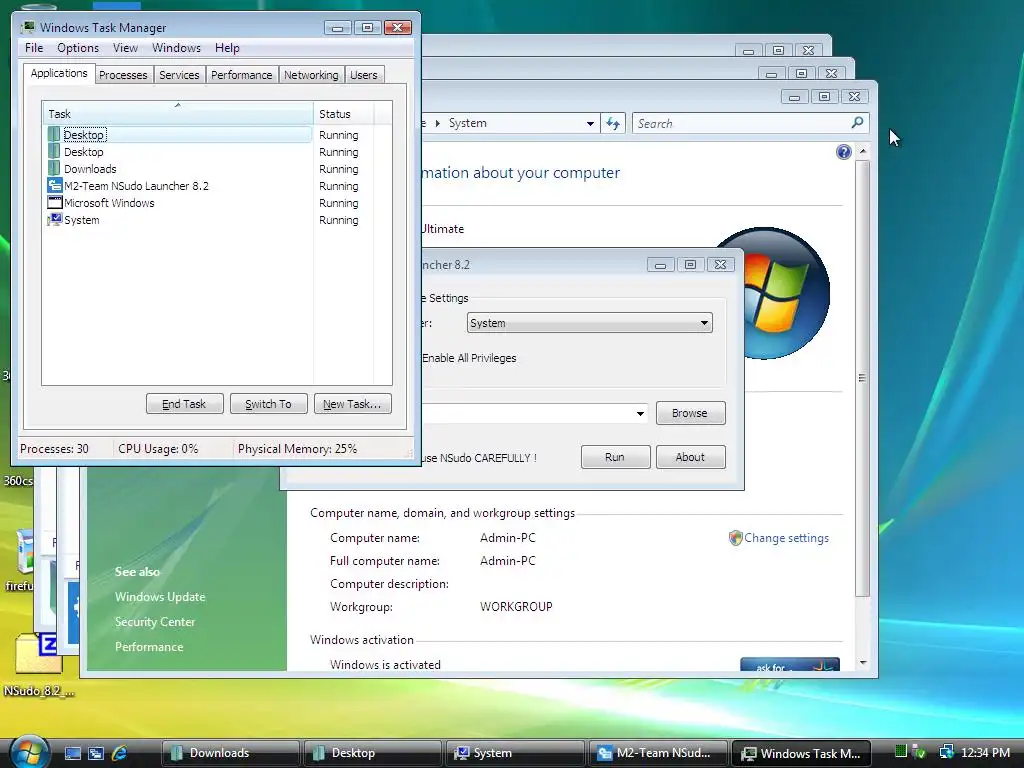Click the System taskbar button

coord(515,753)
